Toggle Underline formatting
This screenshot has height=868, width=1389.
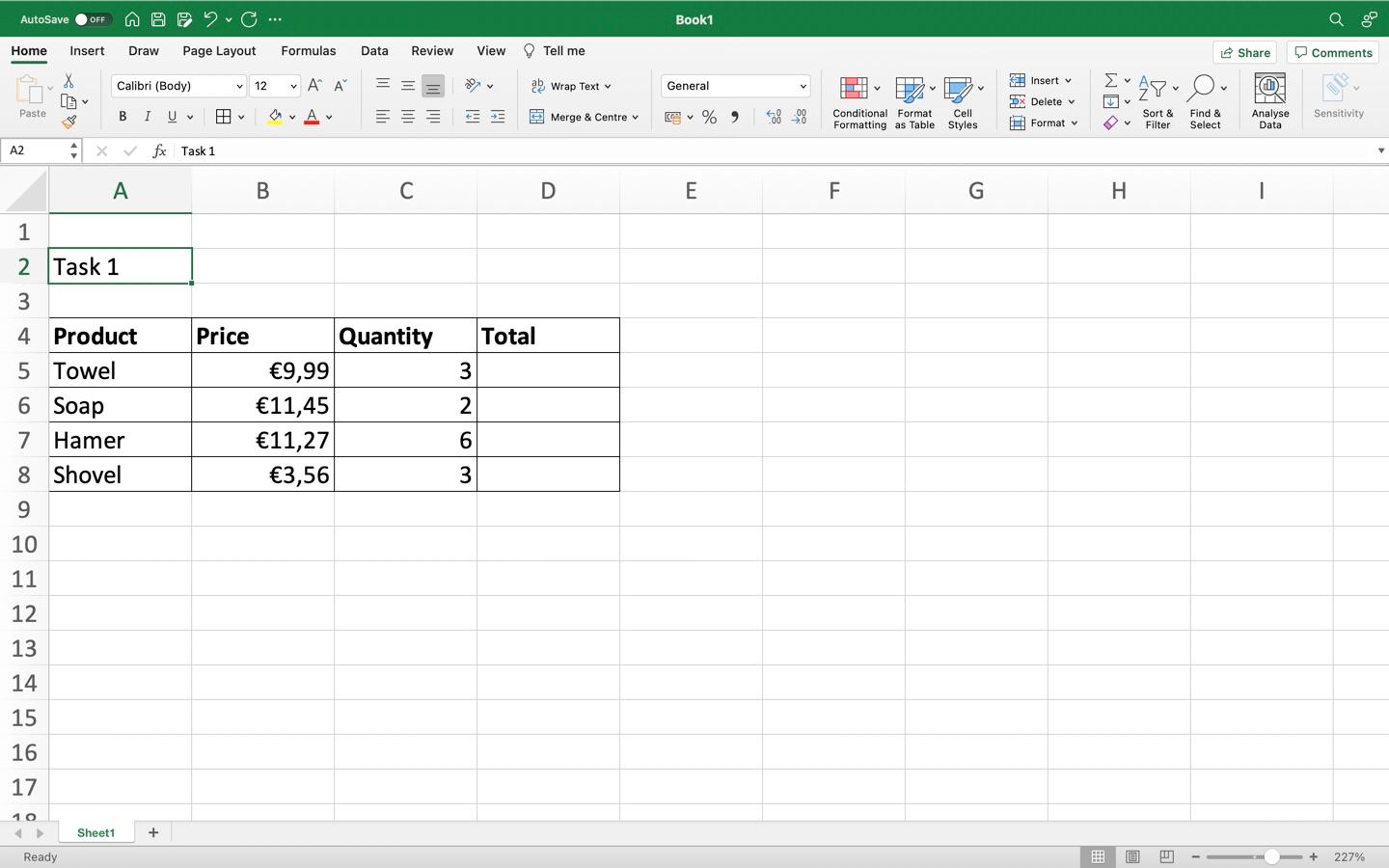click(173, 117)
